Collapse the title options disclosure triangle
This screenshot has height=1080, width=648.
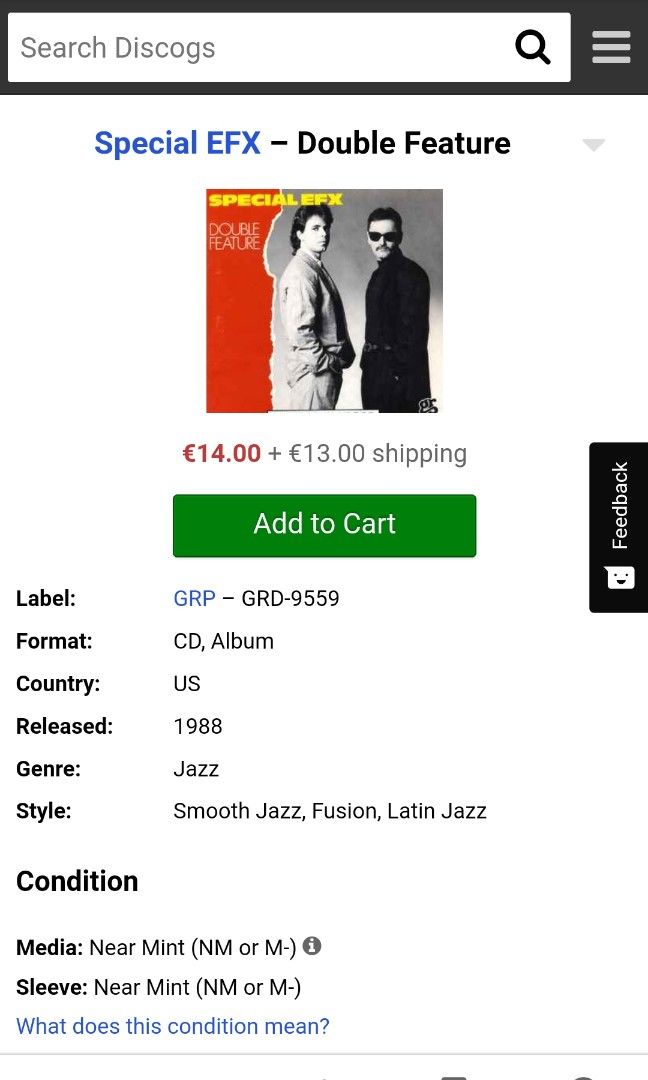tap(593, 145)
